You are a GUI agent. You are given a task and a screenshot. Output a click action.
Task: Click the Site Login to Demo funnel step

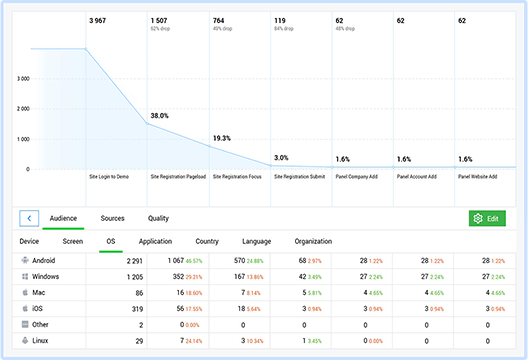tap(109, 177)
